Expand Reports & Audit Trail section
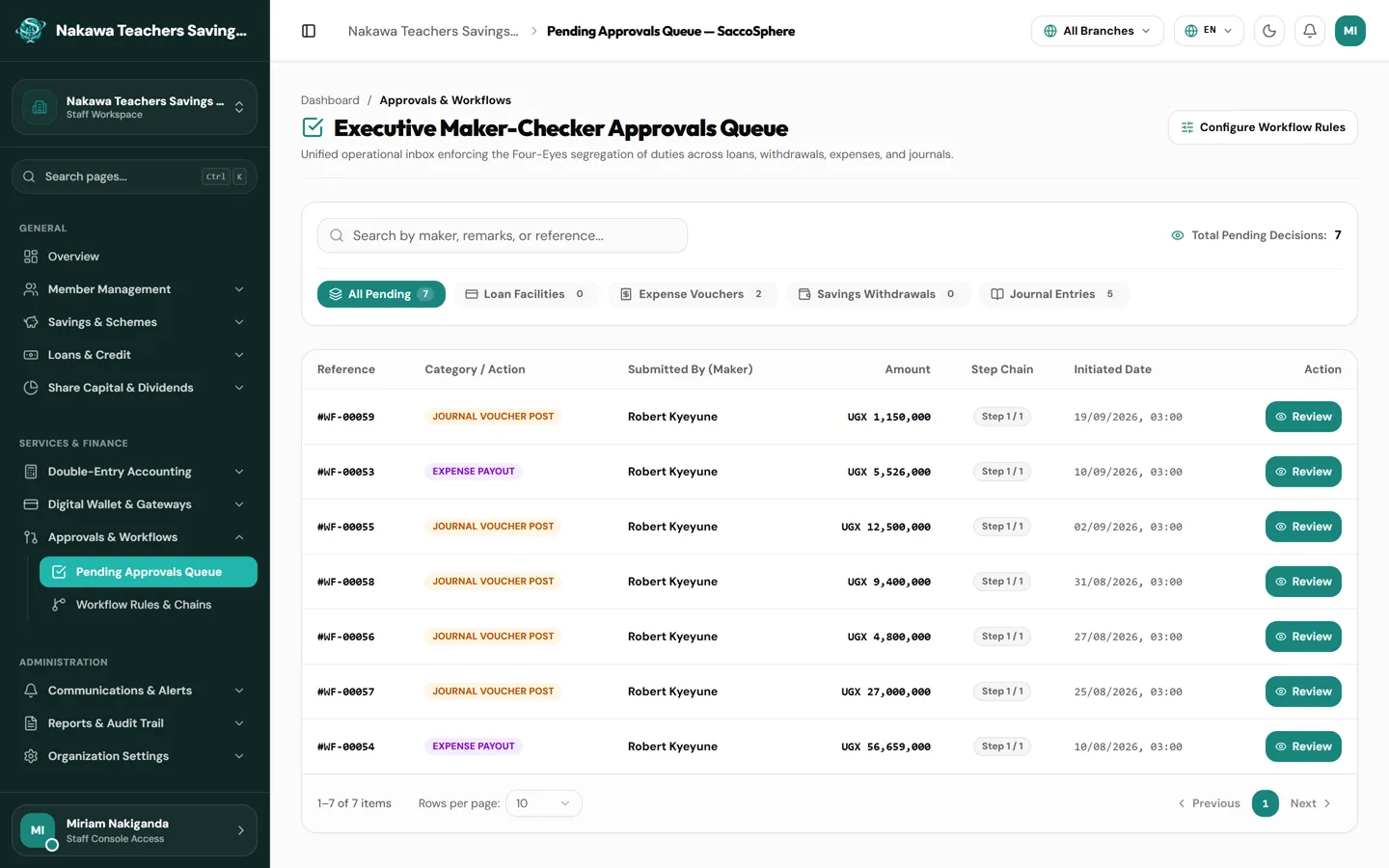The height and width of the screenshot is (868, 1389). [135, 723]
